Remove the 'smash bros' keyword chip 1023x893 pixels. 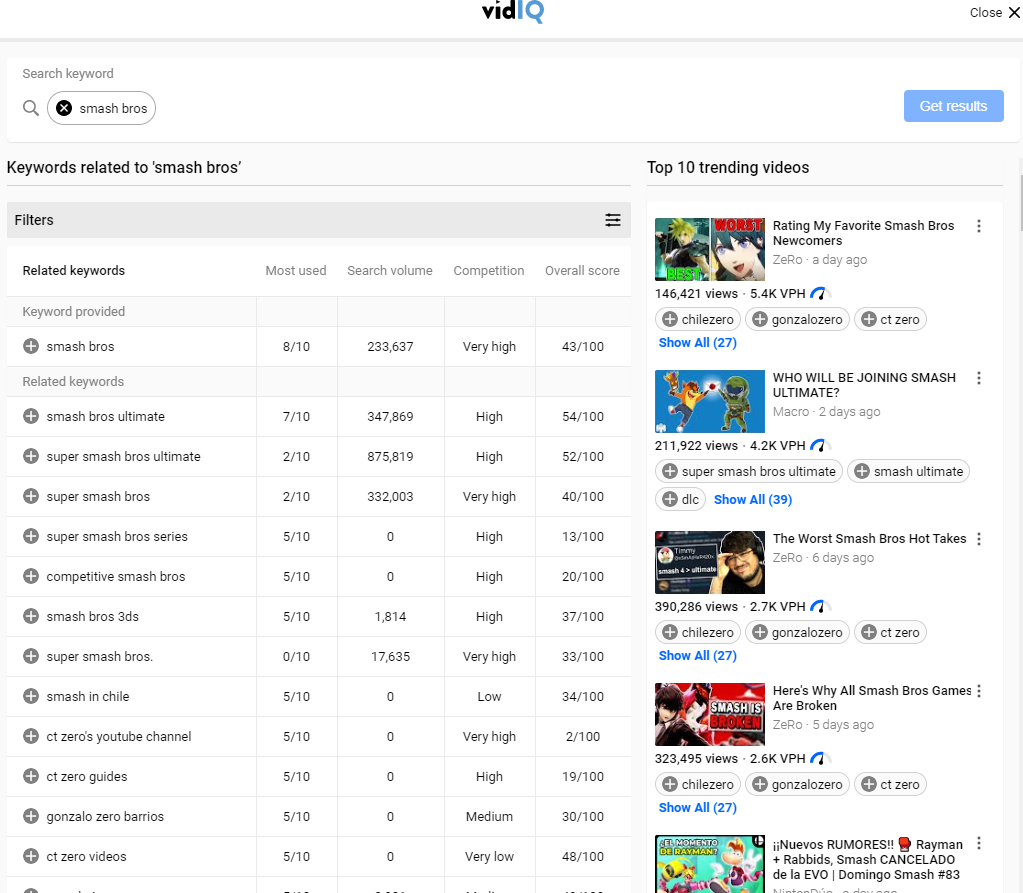(x=64, y=108)
